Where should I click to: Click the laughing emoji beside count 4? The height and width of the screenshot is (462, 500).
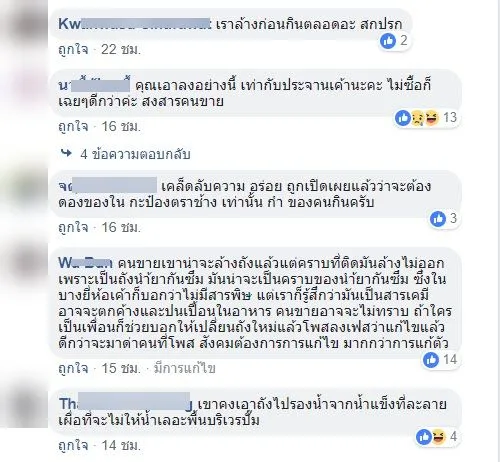coord(439,437)
